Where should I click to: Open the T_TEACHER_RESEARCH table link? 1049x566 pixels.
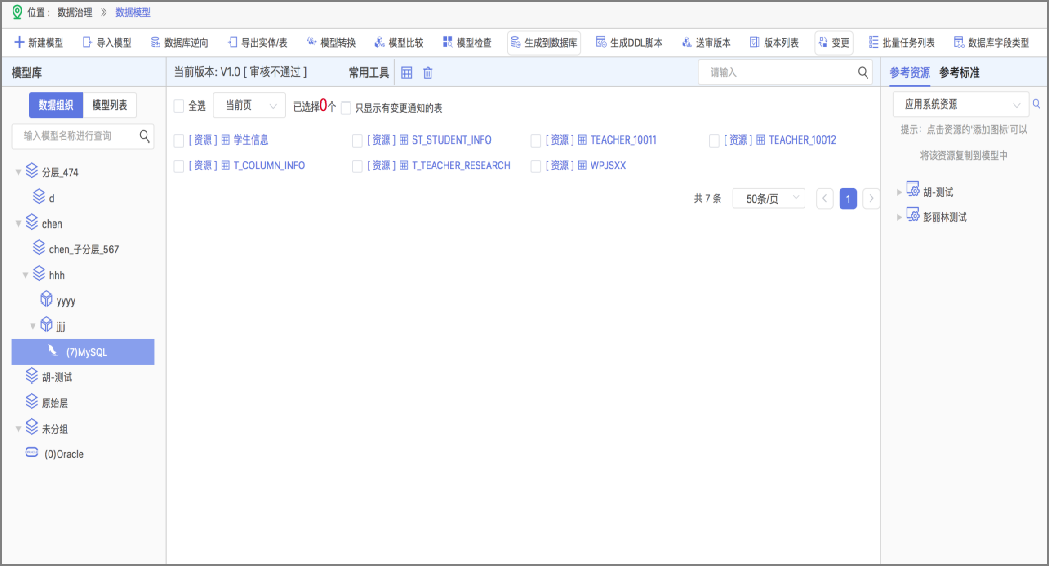coord(460,166)
